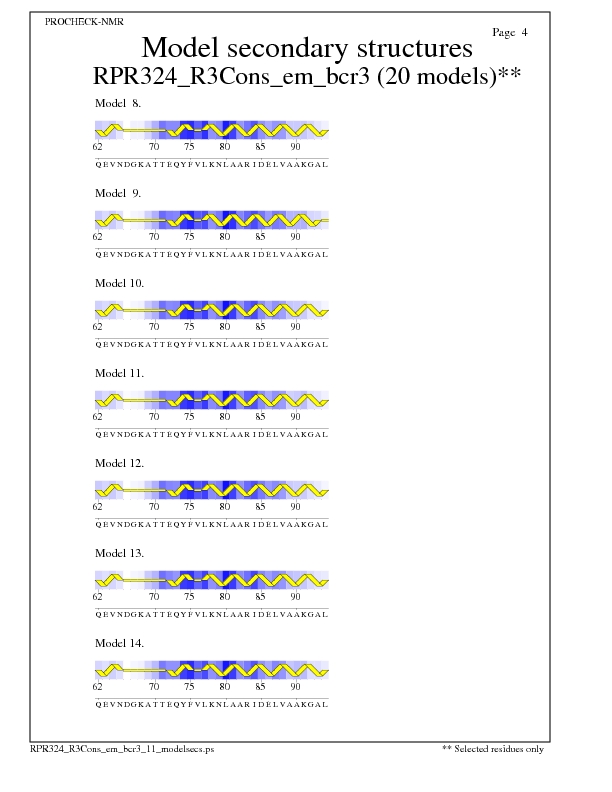
Task: Click the Model 11 secondary structure diagram
Action: 212,400
